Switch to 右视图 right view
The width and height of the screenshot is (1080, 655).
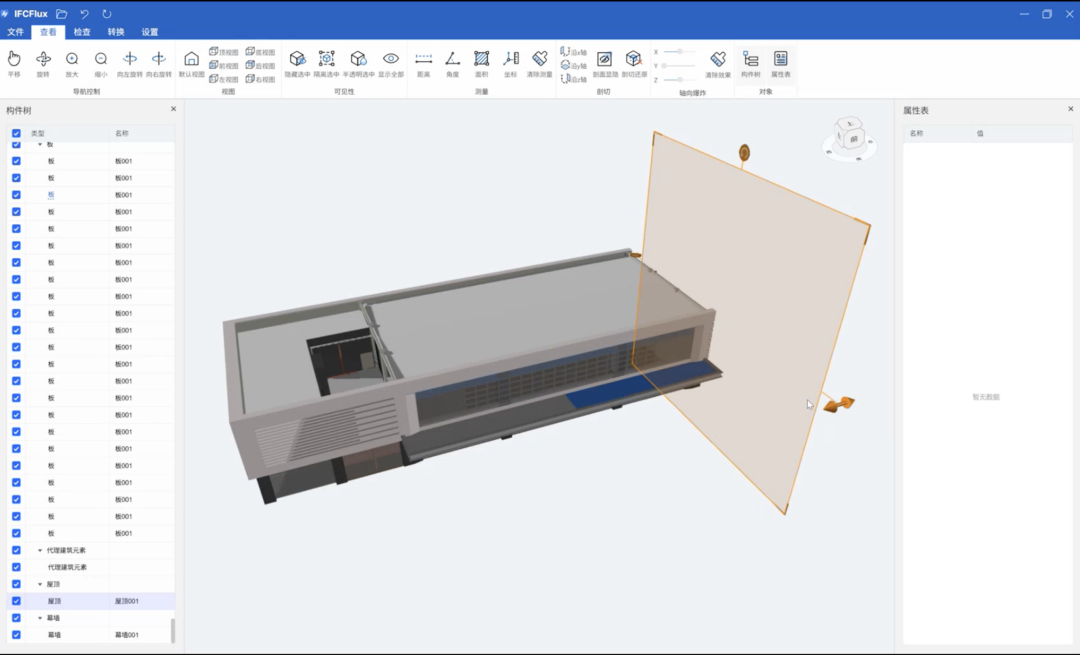point(260,79)
